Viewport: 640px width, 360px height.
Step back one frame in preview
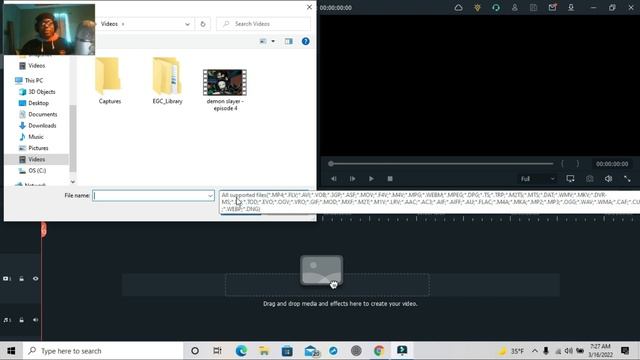pyautogui.click(x=334, y=179)
